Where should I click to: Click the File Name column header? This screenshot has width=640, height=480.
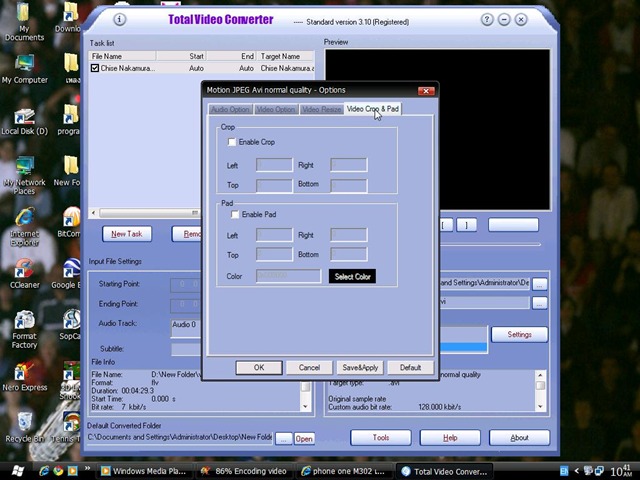122,56
